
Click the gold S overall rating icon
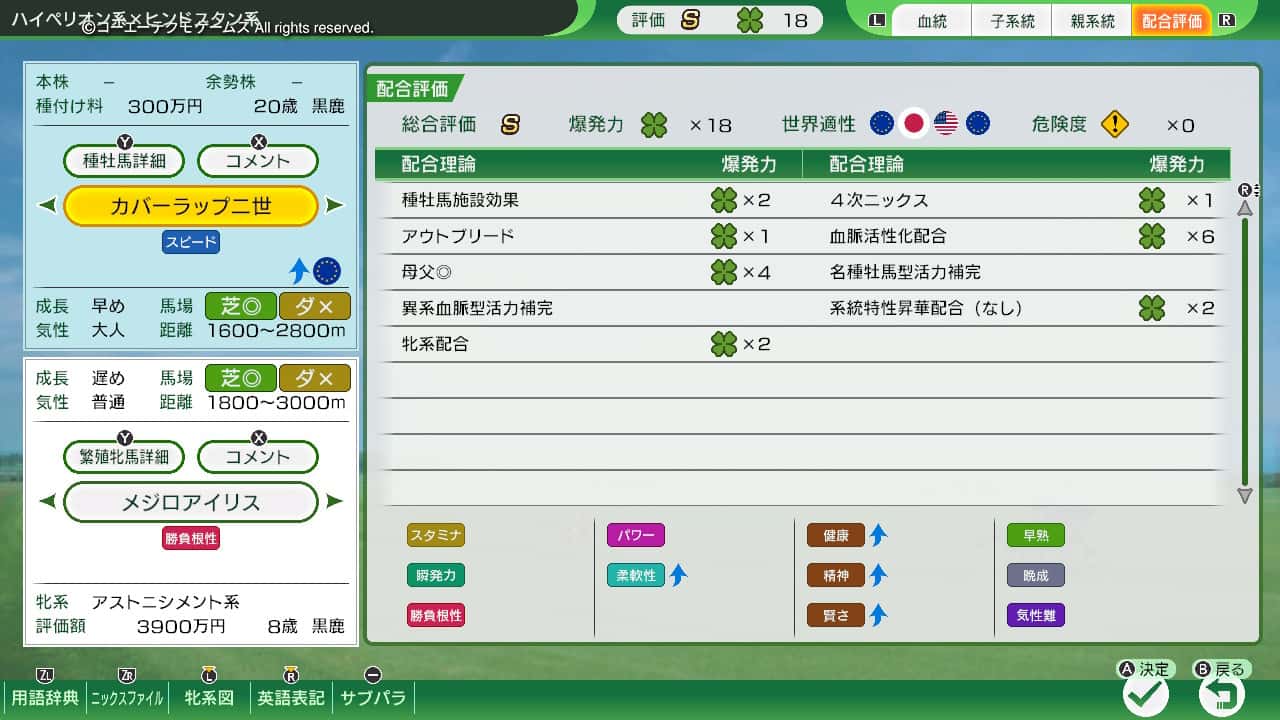[510, 124]
